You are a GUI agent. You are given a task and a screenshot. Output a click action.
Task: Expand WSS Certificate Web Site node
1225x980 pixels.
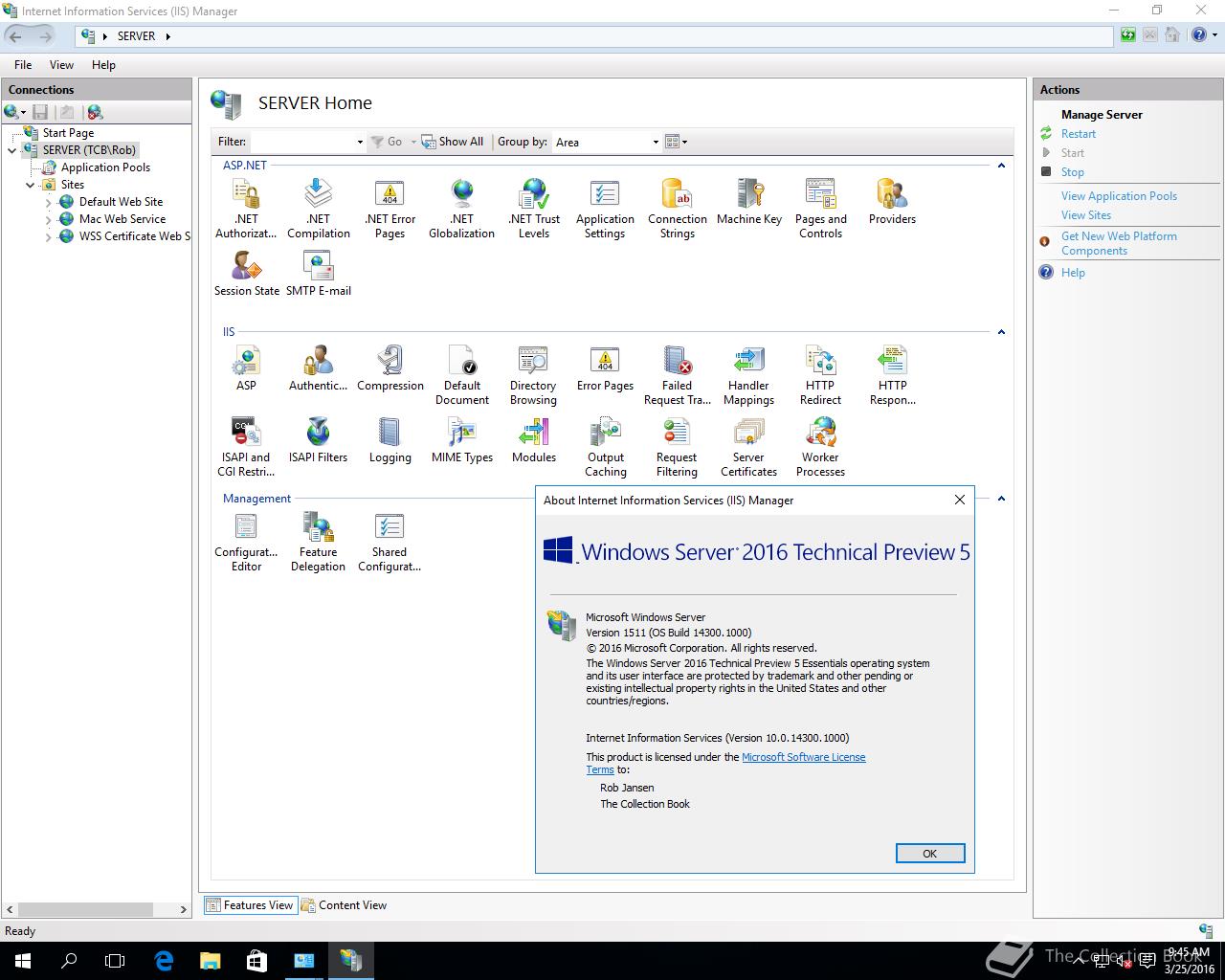click(x=49, y=237)
